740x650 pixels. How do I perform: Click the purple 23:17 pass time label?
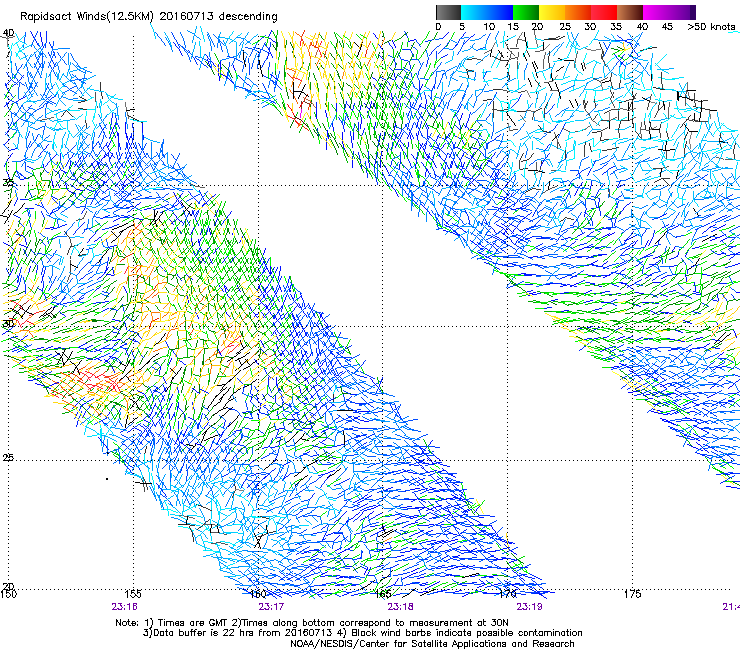coord(271,607)
